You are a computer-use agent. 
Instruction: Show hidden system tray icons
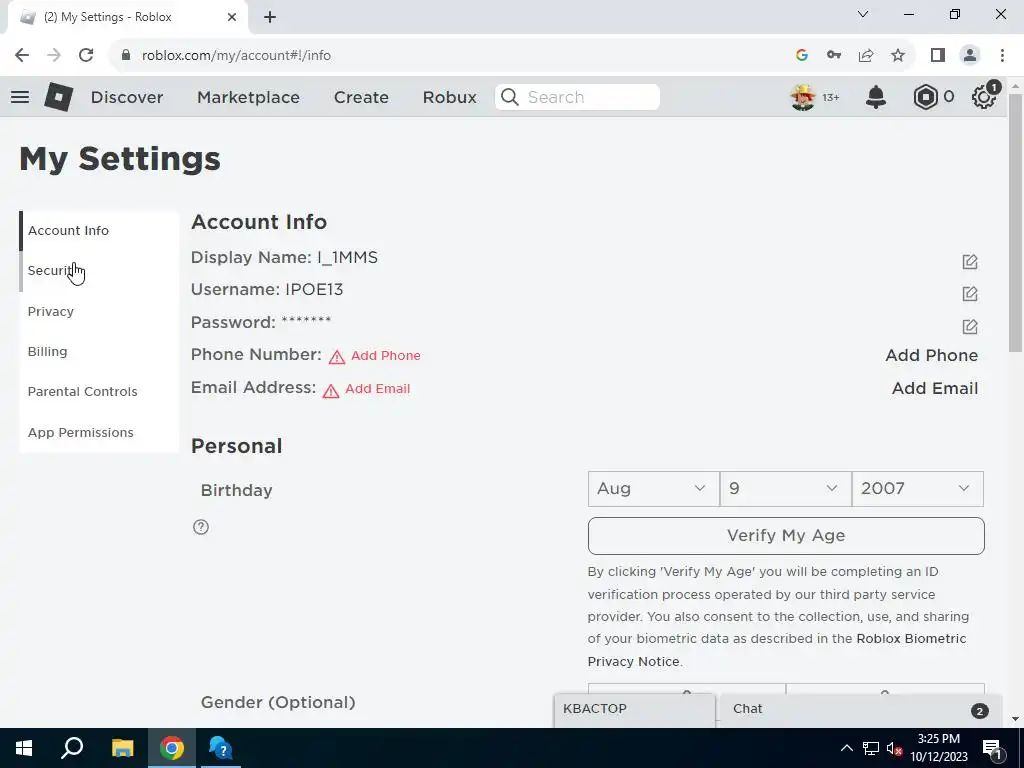pos(846,748)
